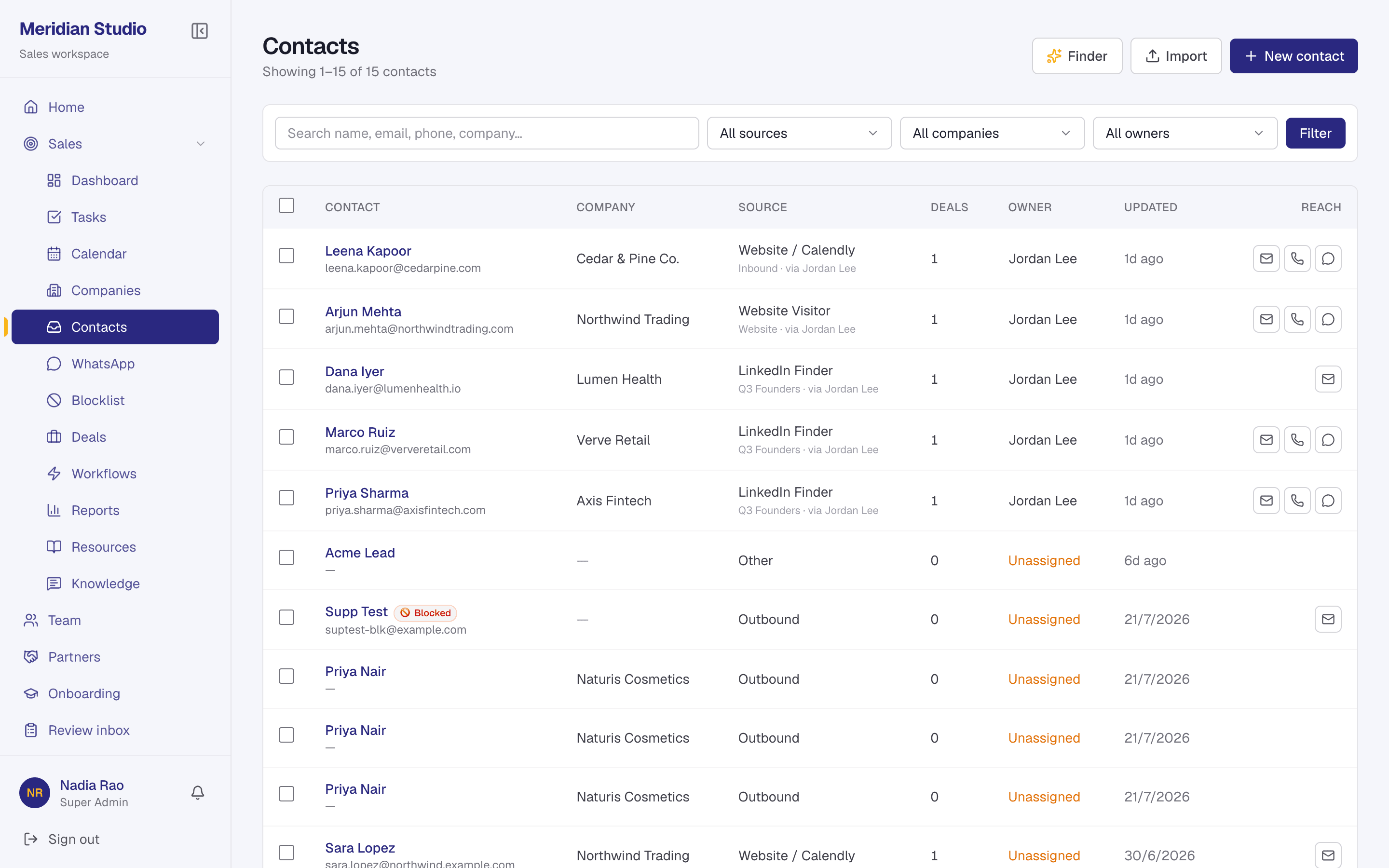Select the Marco Ruiz checkbox

click(286, 437)
